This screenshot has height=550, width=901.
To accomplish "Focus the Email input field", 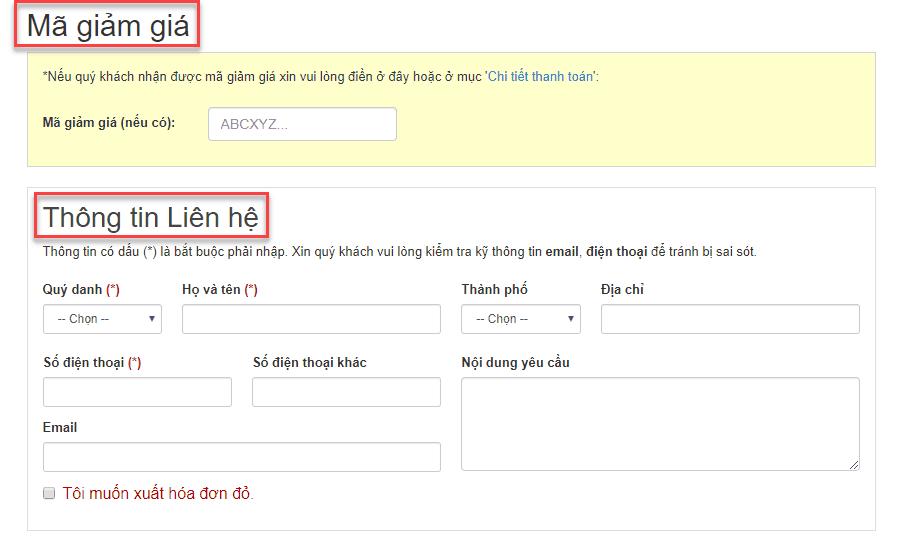I will tap(241, 457).
